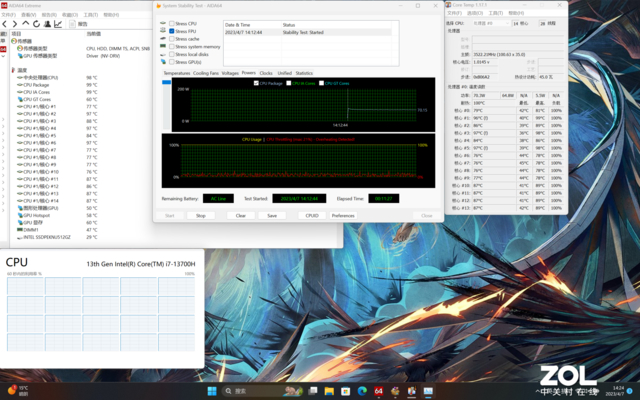Click the graph scale slider left of power chart

pyautogui.click(x=167, y=84)
